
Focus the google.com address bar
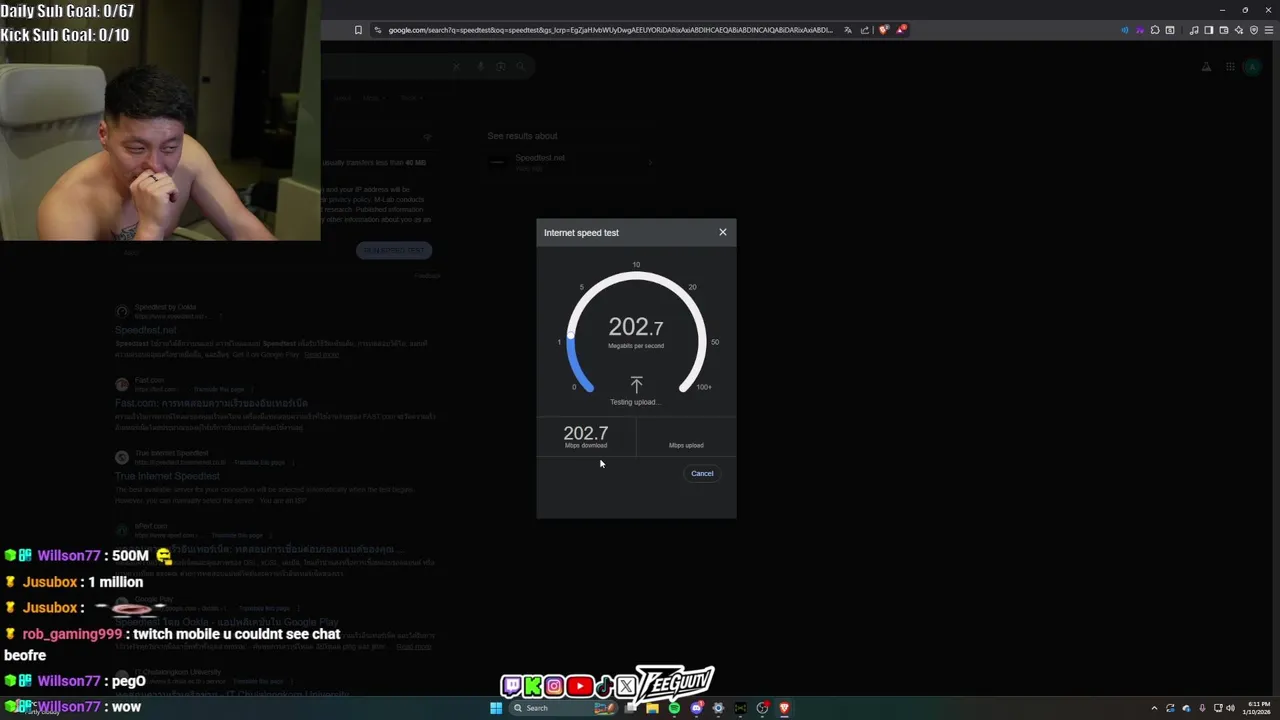coord(610,30)
